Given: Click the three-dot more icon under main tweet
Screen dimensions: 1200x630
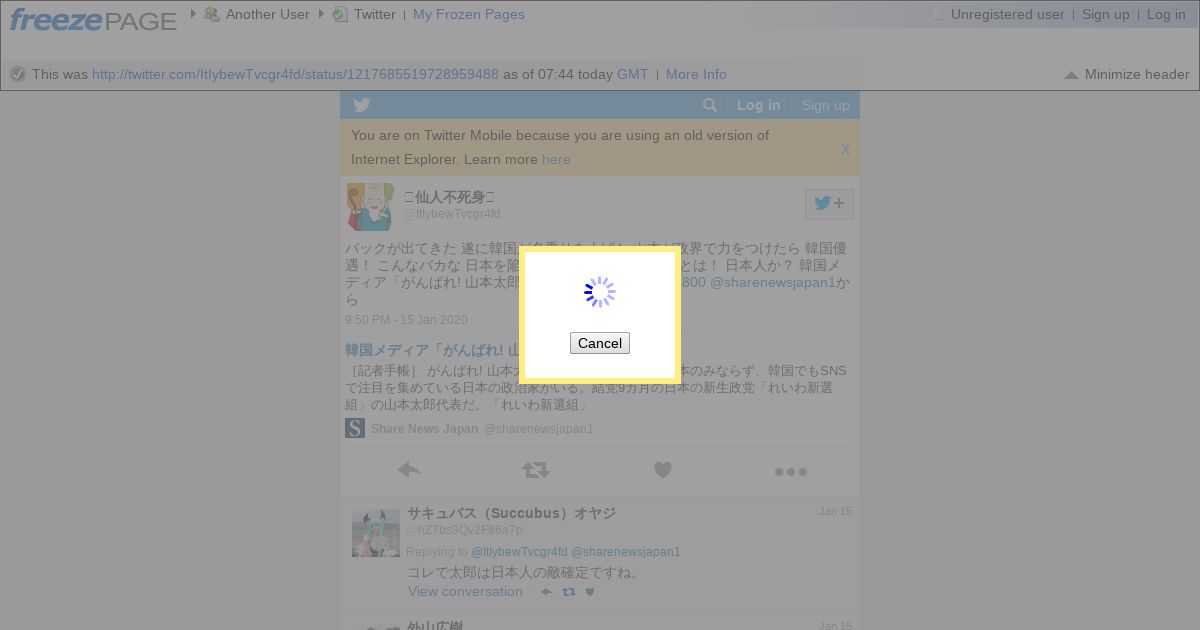Looking at the screenshot, I should click(790, 471).
